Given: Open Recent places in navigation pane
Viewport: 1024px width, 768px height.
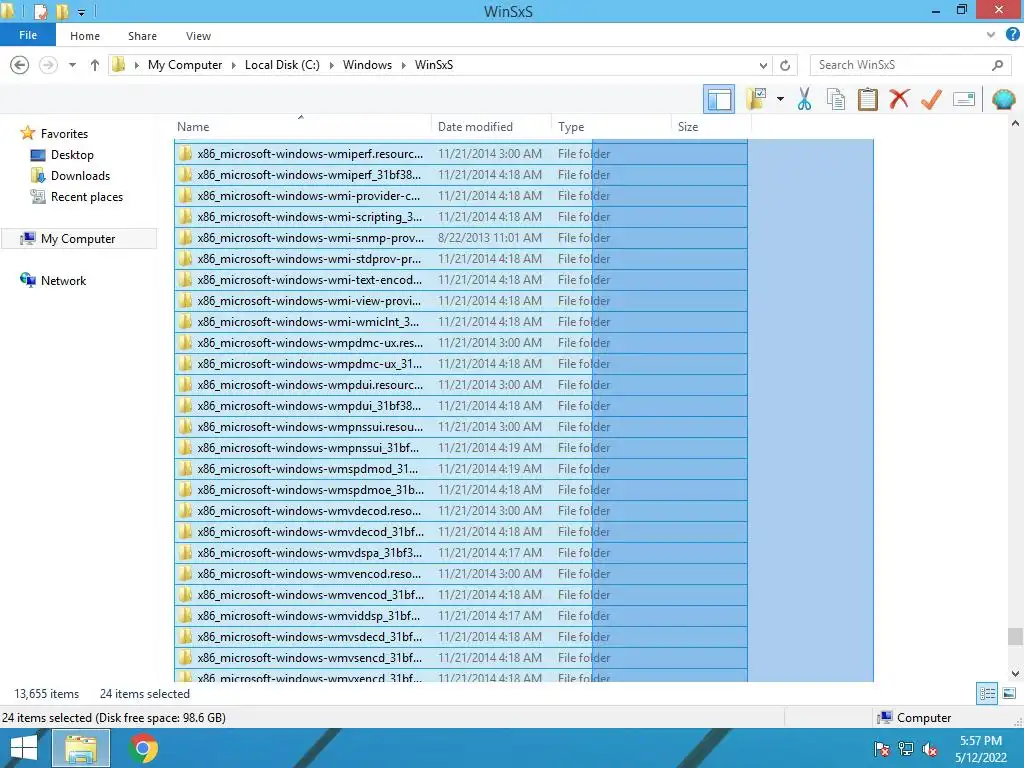Looking at the screenshot, I should point(87,197).
